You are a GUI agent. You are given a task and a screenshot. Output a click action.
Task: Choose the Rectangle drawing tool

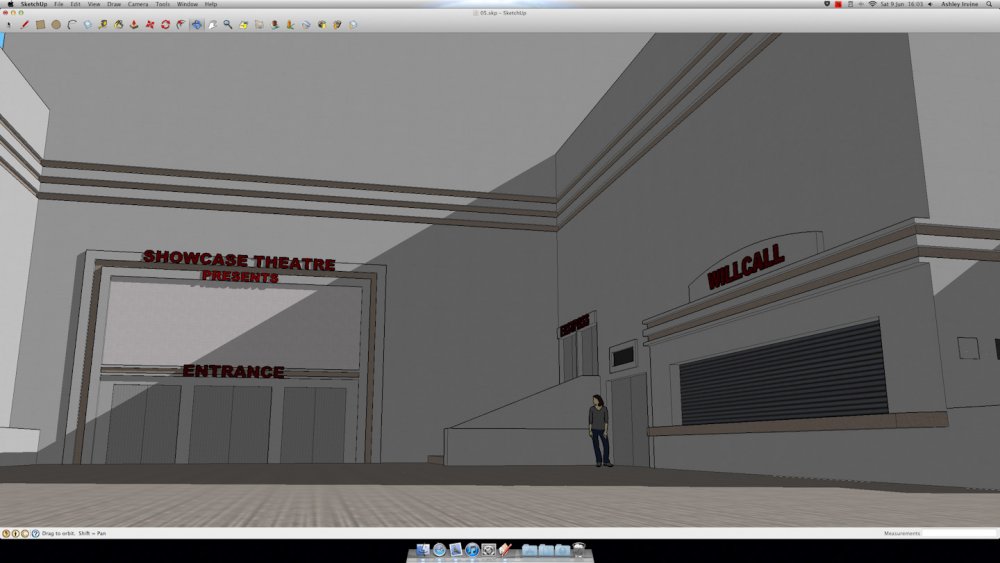pyautogui.click(x=40, y=24)
